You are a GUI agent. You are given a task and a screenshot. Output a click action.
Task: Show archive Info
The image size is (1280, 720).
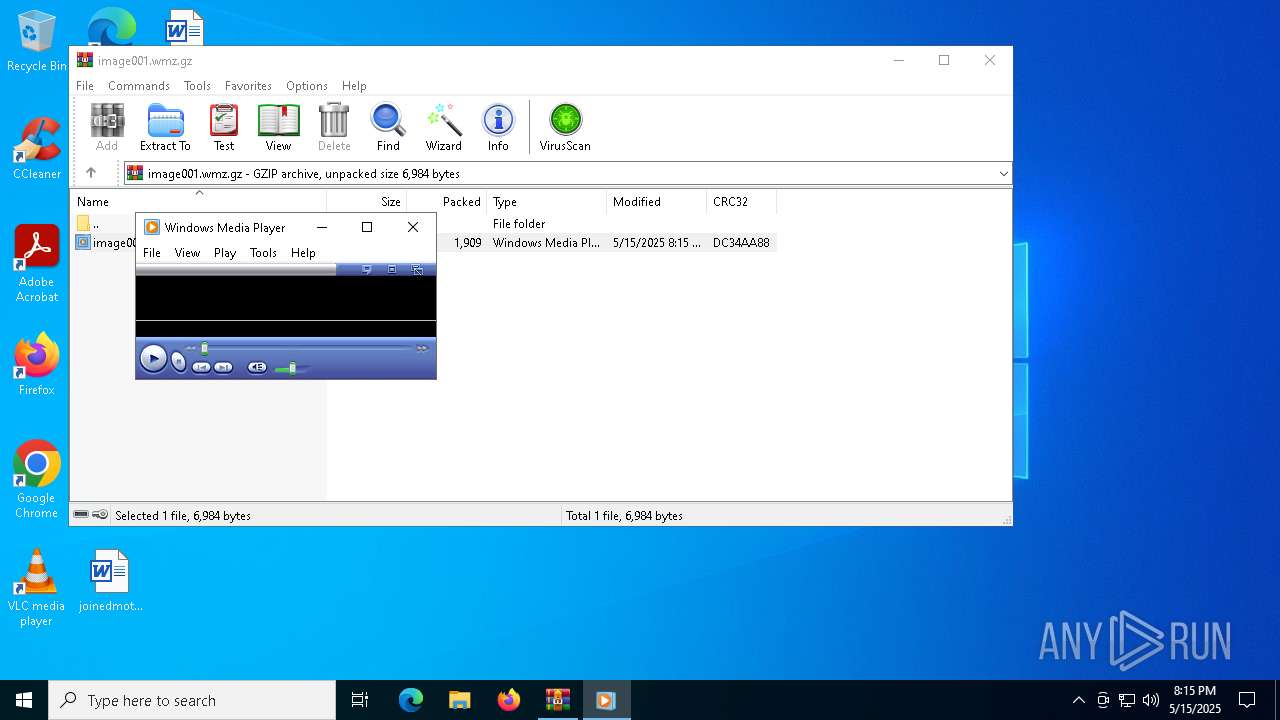click(x=498, y=127)
